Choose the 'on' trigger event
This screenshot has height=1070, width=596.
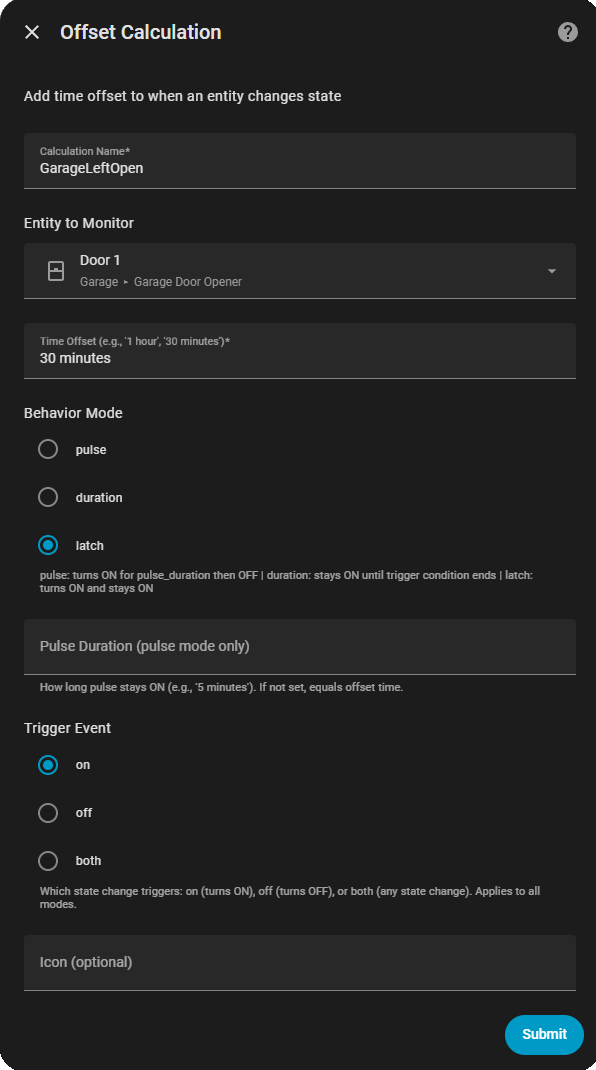pos(48,765)
